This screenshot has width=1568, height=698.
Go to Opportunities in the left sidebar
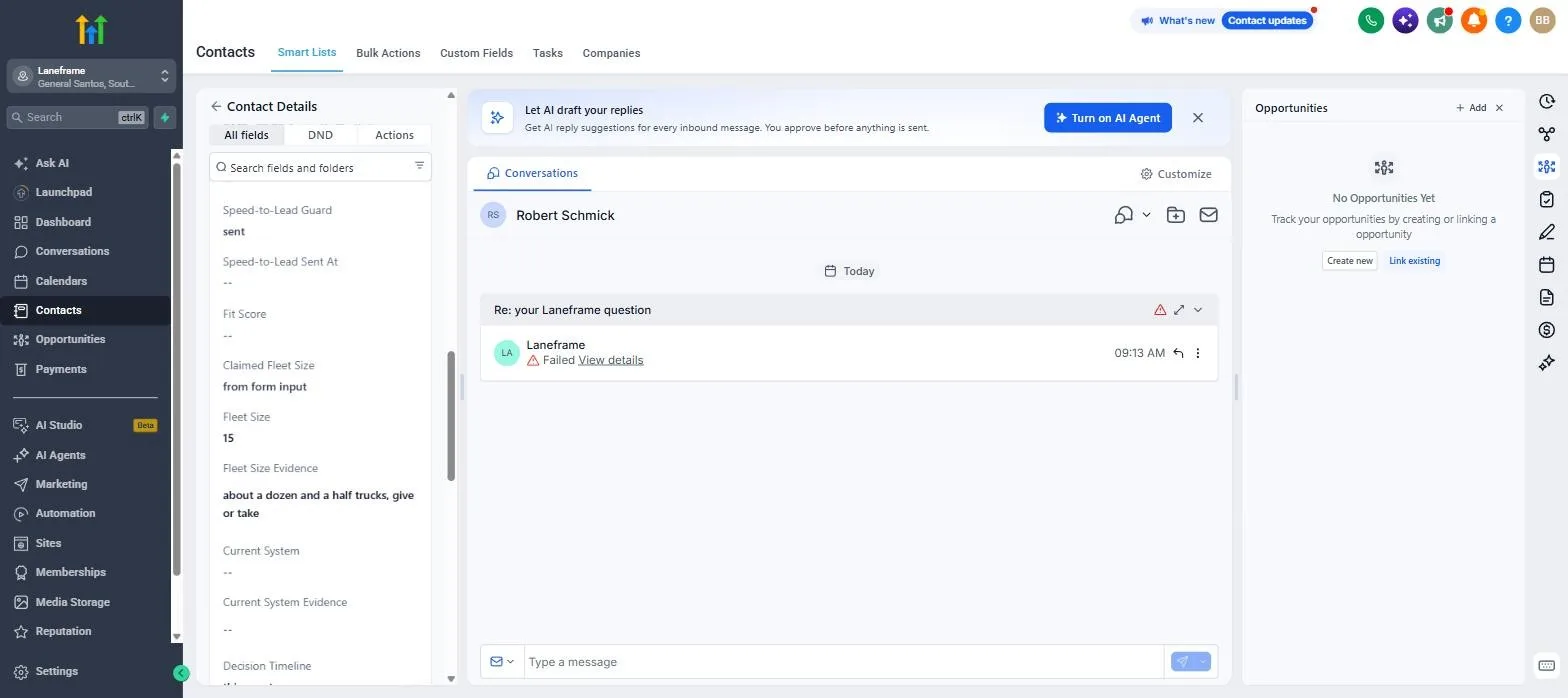(70, 339)
